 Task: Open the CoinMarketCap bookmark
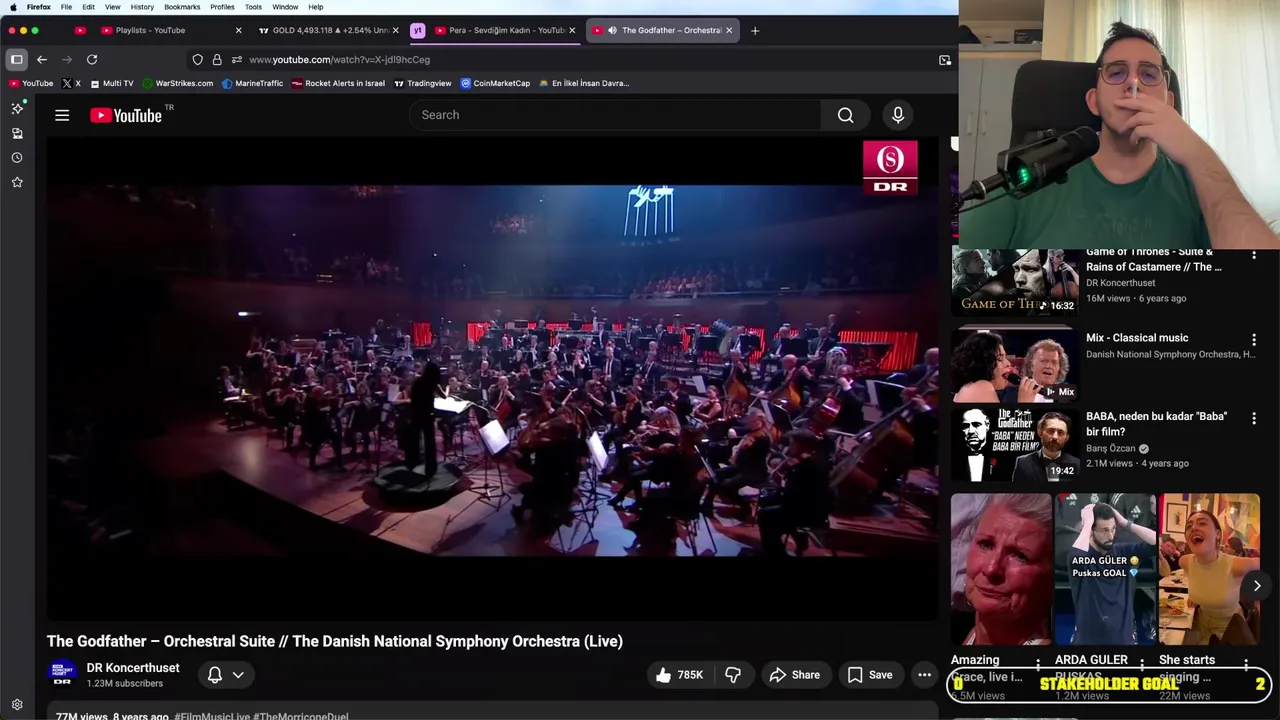[495, 83]
